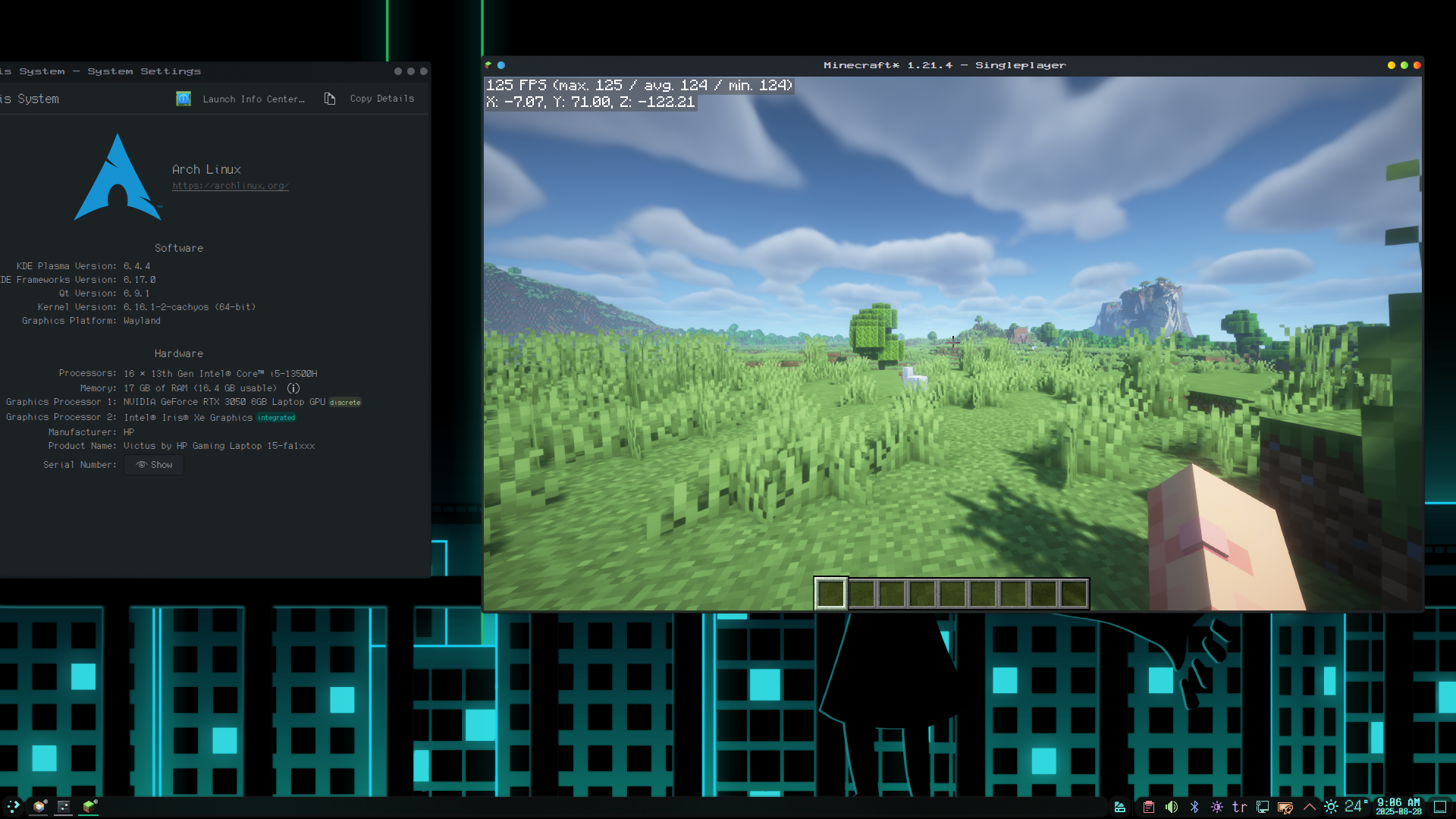Open the 24° weather widget
The image size is (1456, 819).
[x=1346, y=807]
